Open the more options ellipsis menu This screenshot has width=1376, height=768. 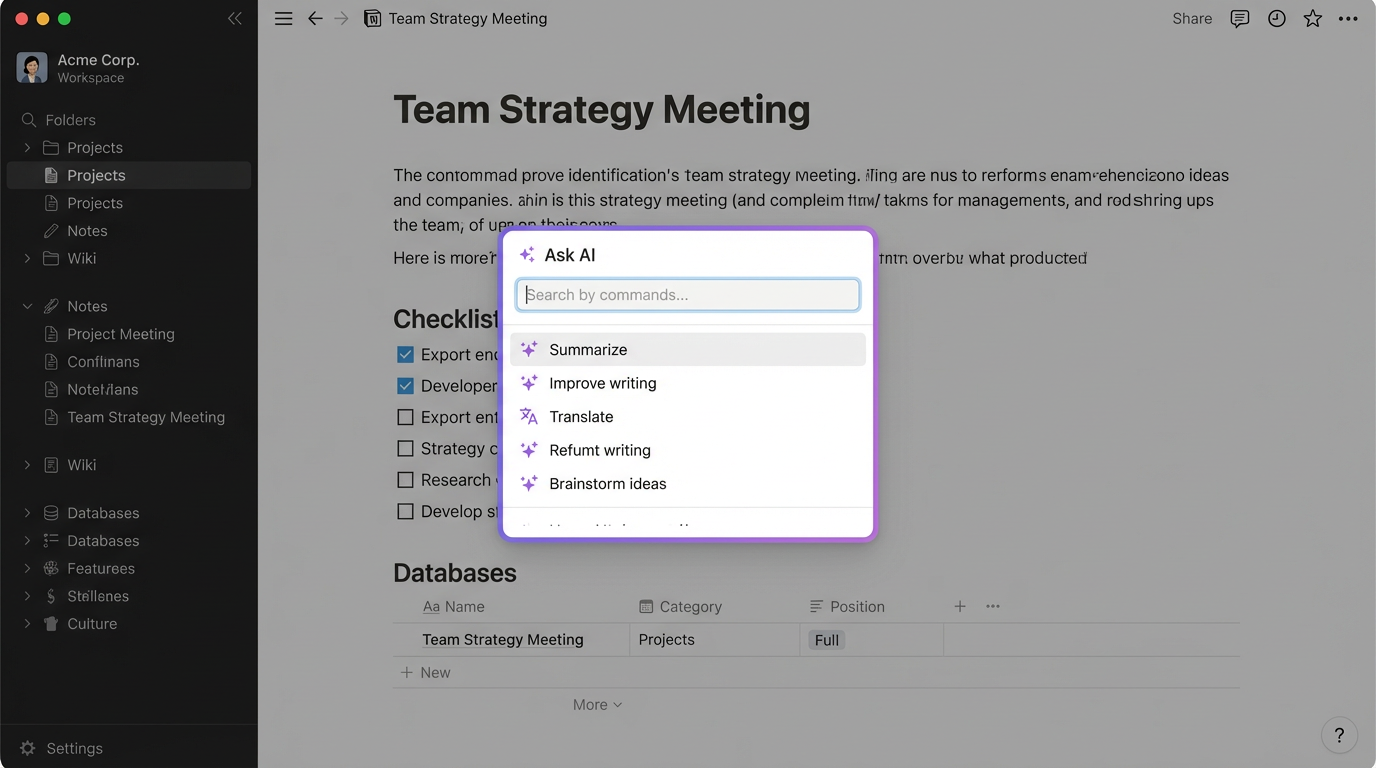(1348, 18)
